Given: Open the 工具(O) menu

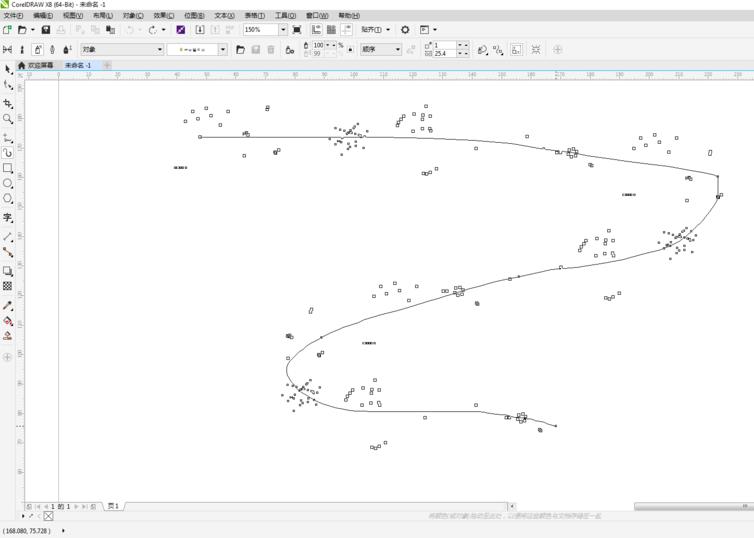Looking at the screenshot, I should pos(285,15).
